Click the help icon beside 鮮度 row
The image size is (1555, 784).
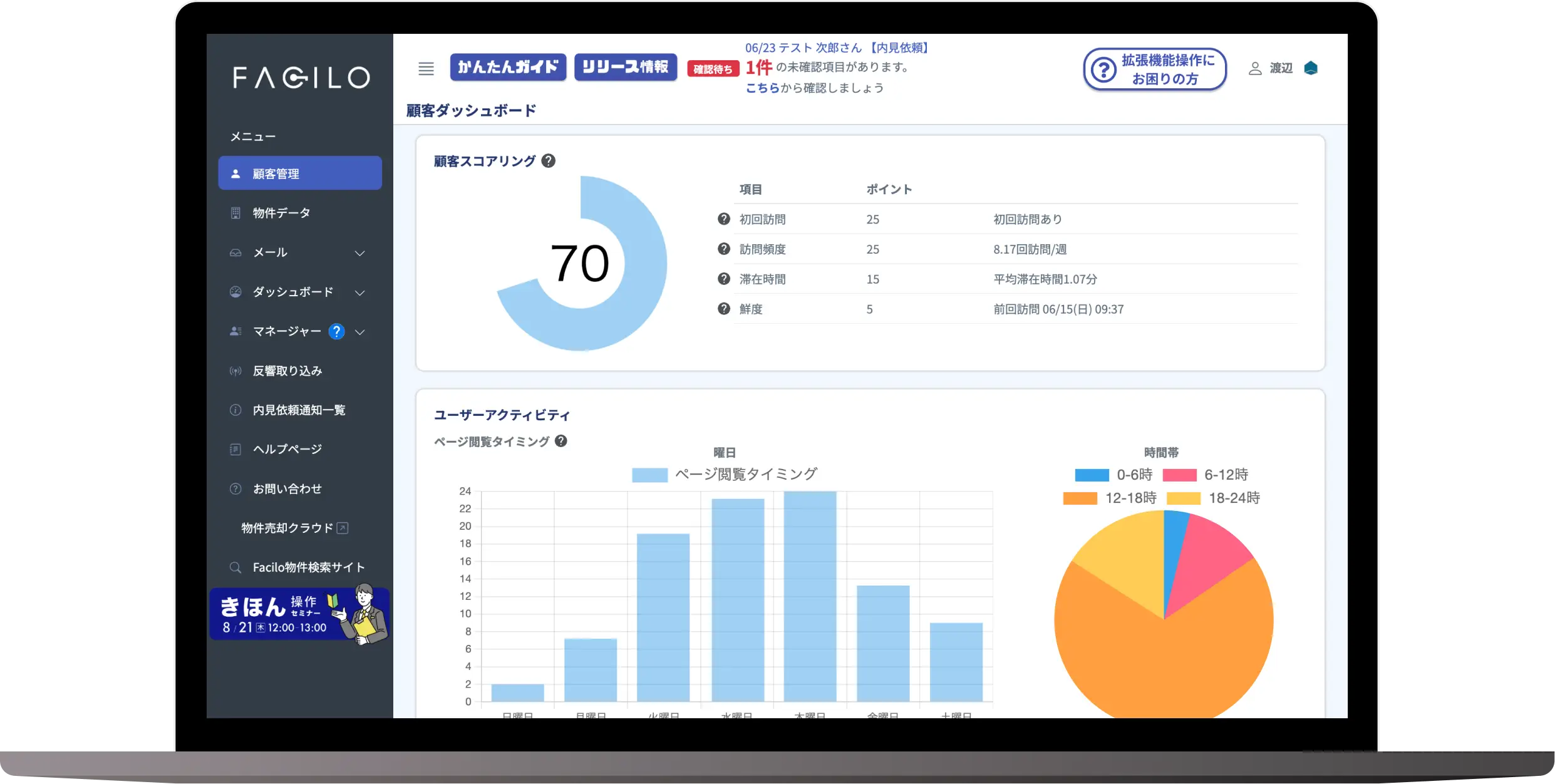[x=724, y=309]
